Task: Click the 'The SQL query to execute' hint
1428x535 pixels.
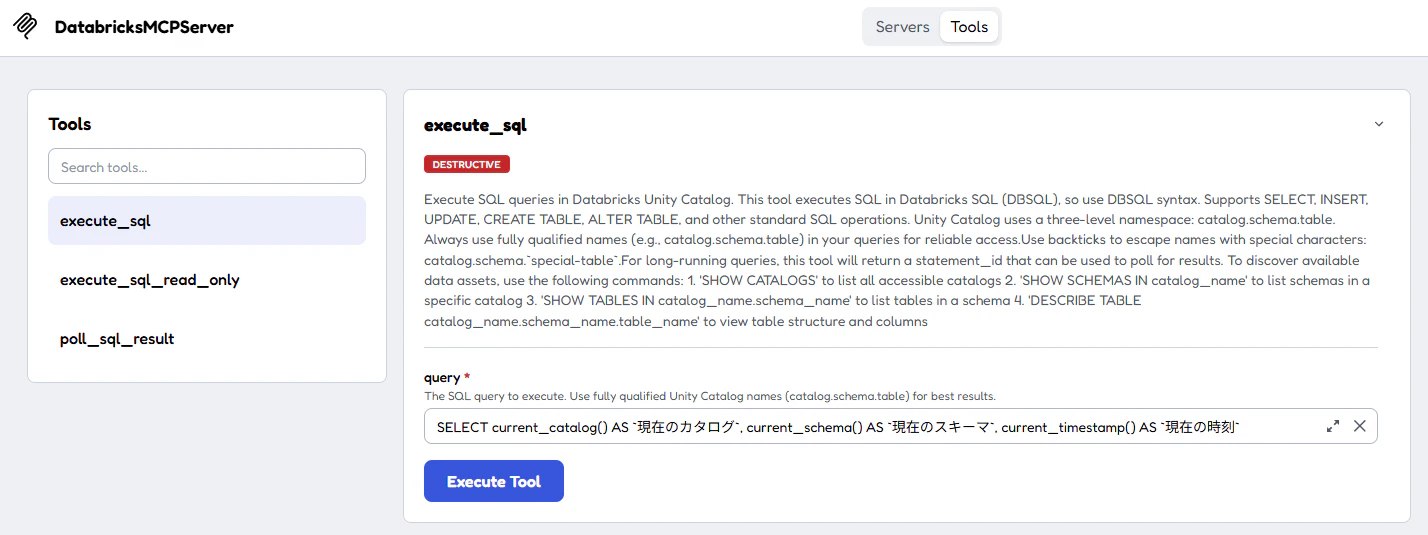Action: tap(710, 396)
